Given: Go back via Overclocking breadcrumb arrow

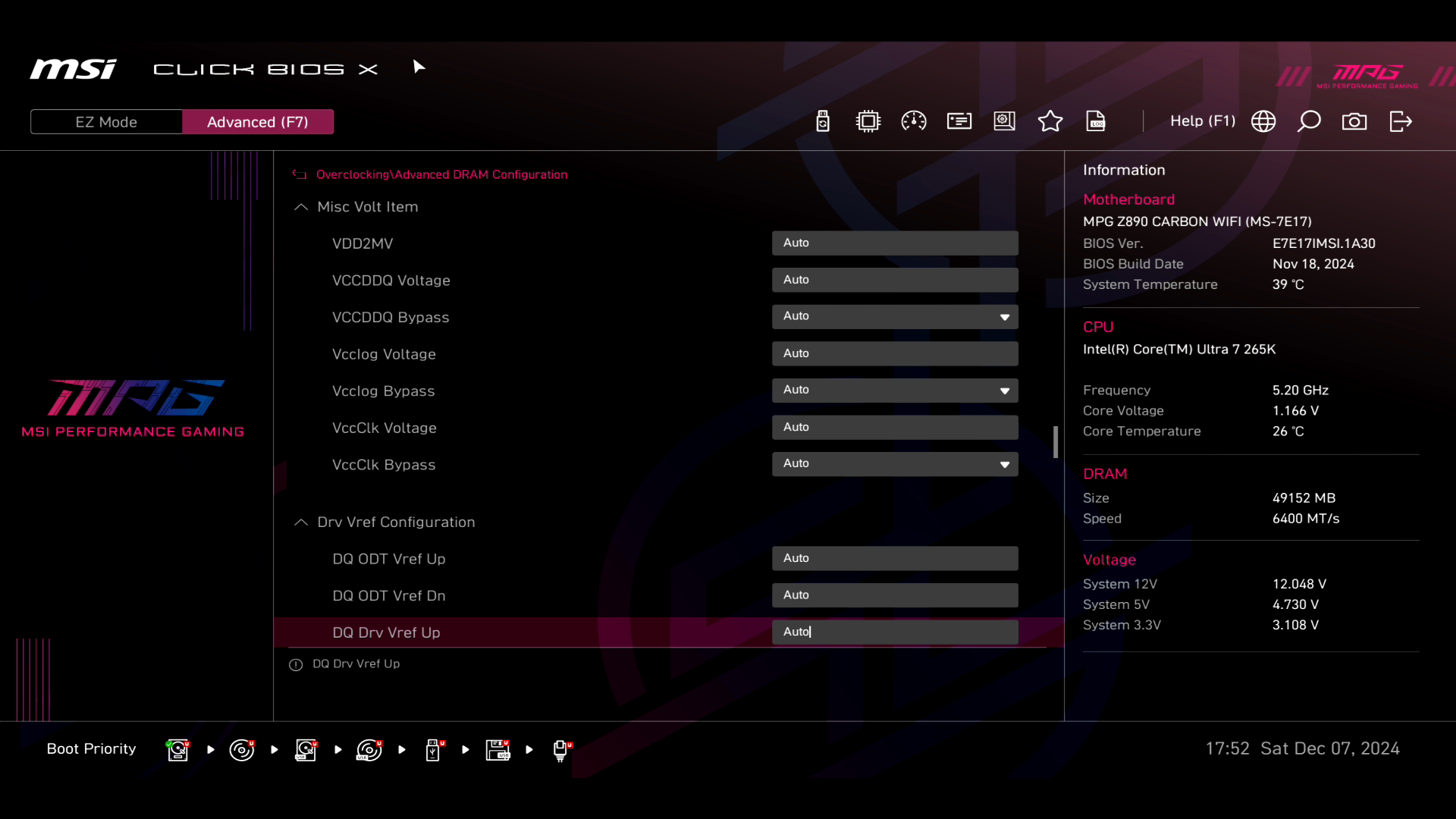Looking at the screenshot, I should click(x=300, y=174).
